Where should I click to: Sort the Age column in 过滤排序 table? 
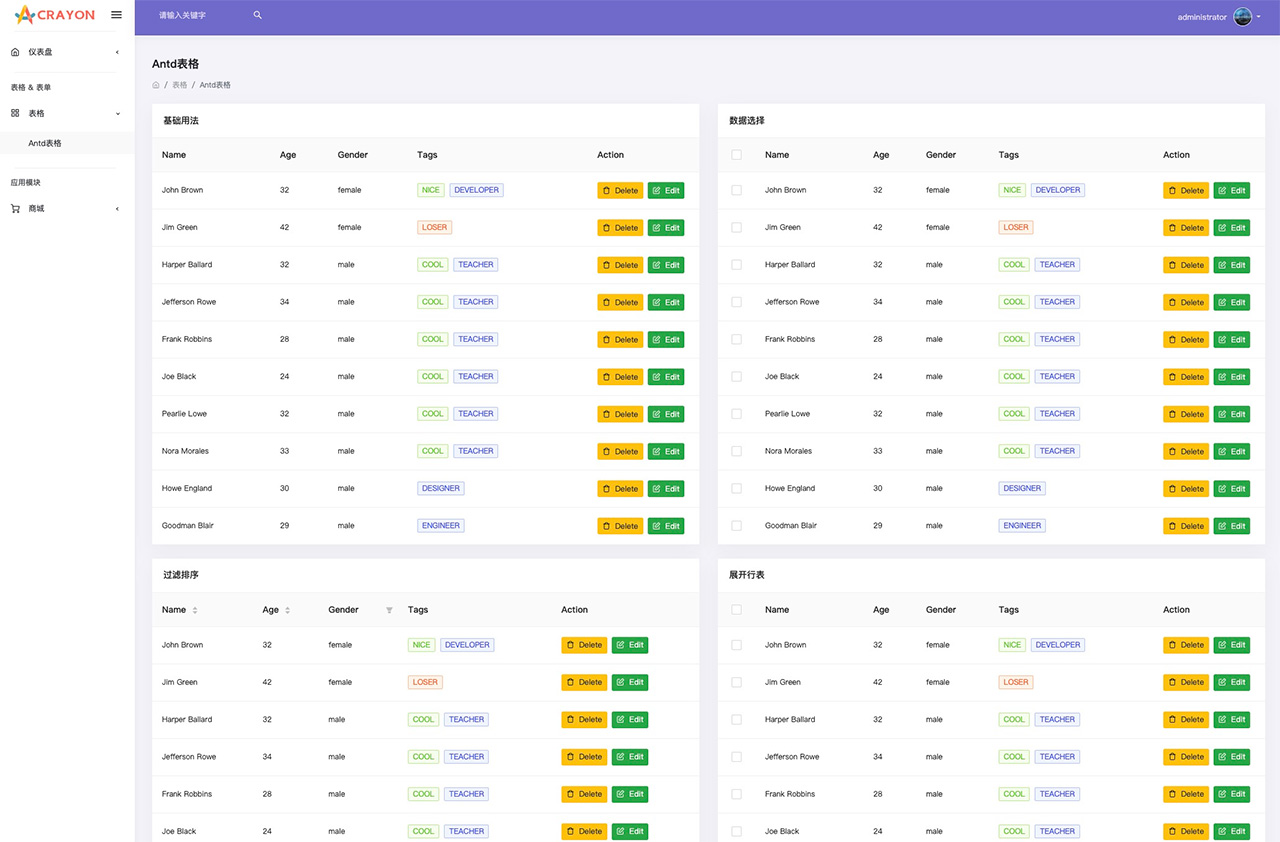(287, 610)
